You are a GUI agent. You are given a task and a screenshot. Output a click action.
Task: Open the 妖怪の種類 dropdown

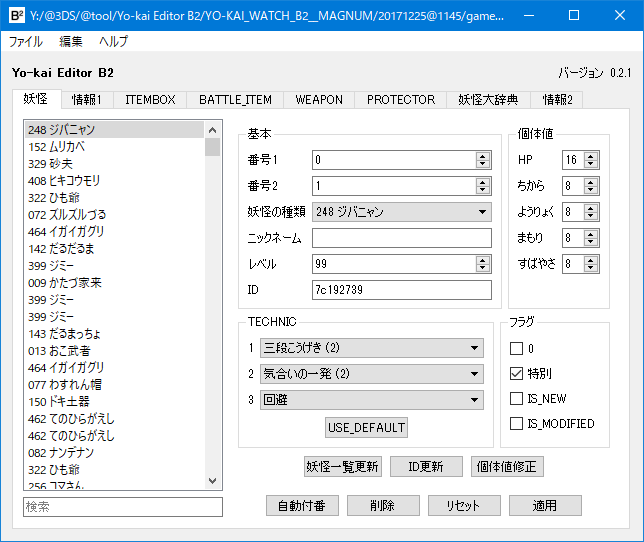click(x=402, y=212)
